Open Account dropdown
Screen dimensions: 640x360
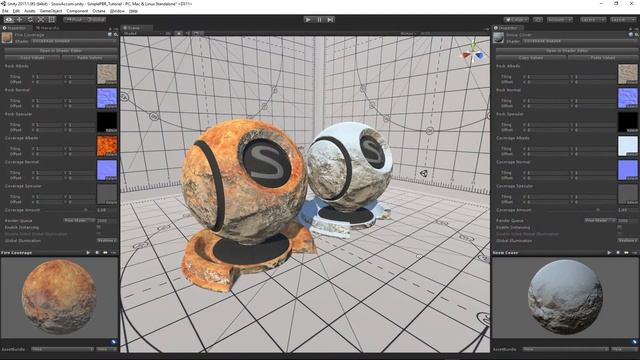coord(559,20)
